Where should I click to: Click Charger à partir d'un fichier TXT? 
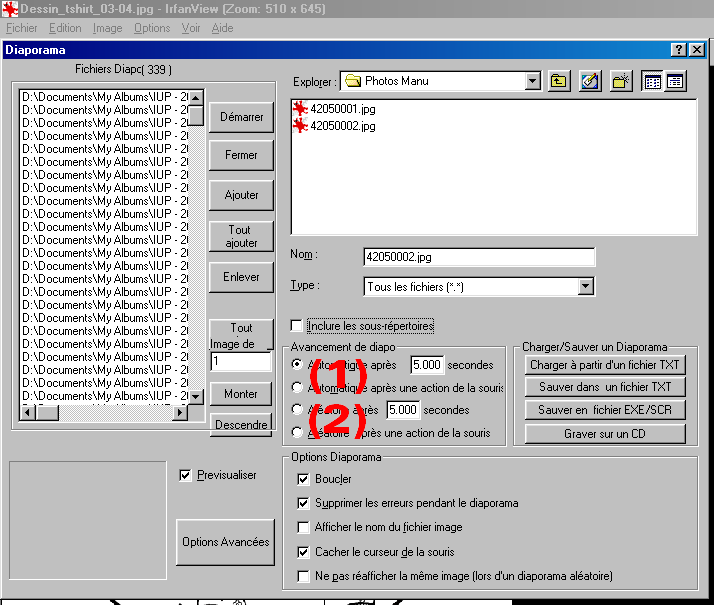click(x=605, y=365)
